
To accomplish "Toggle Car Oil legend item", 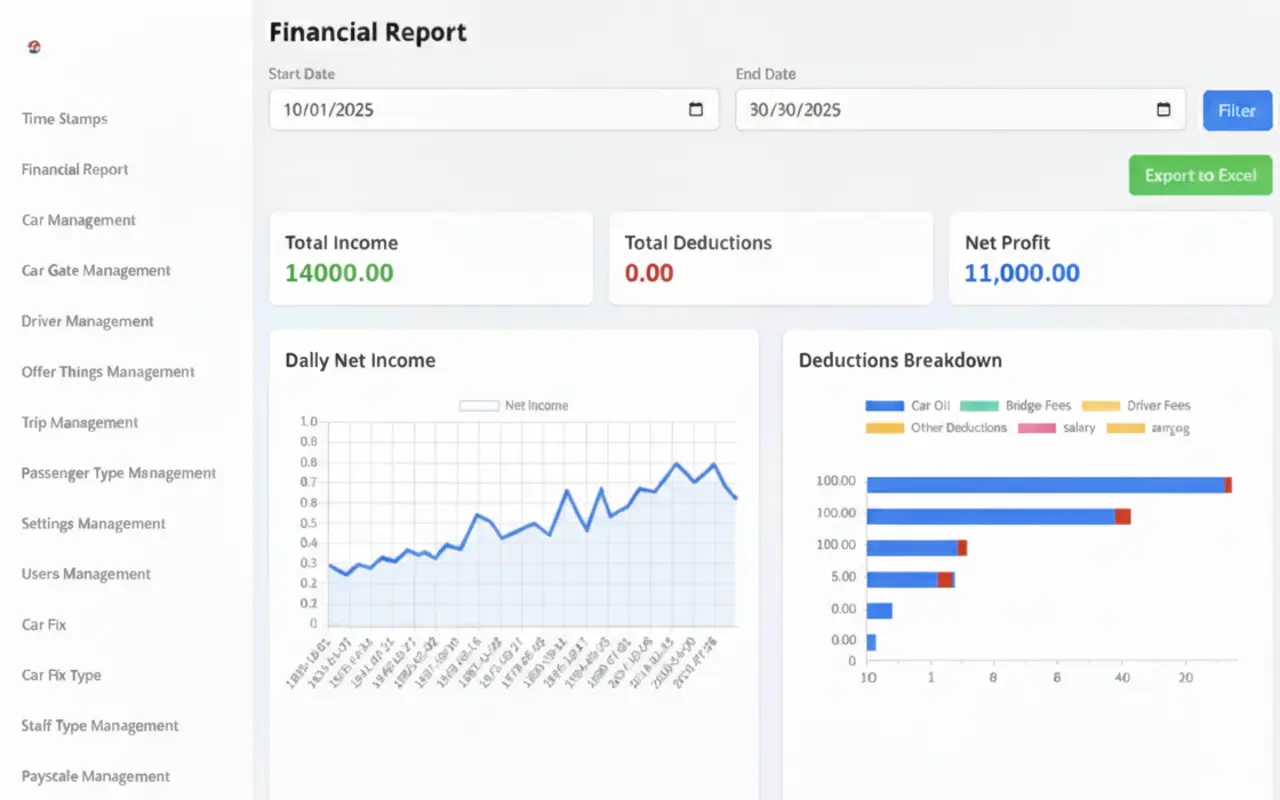I will pos(907,406).
